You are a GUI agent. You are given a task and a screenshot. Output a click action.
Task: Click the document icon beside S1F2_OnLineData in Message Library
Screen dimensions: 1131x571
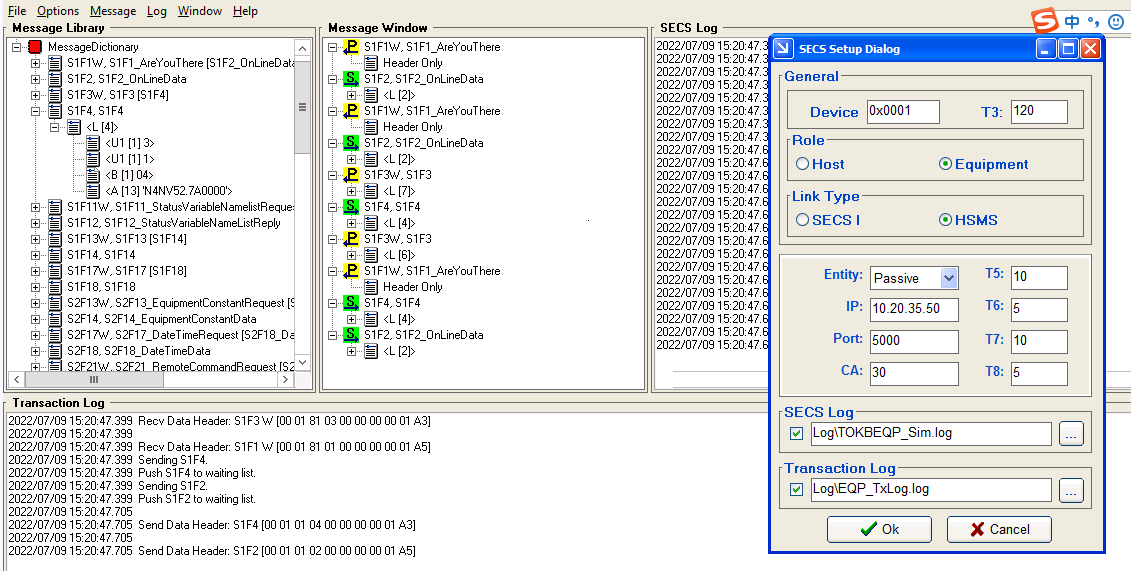click(55, 79)
